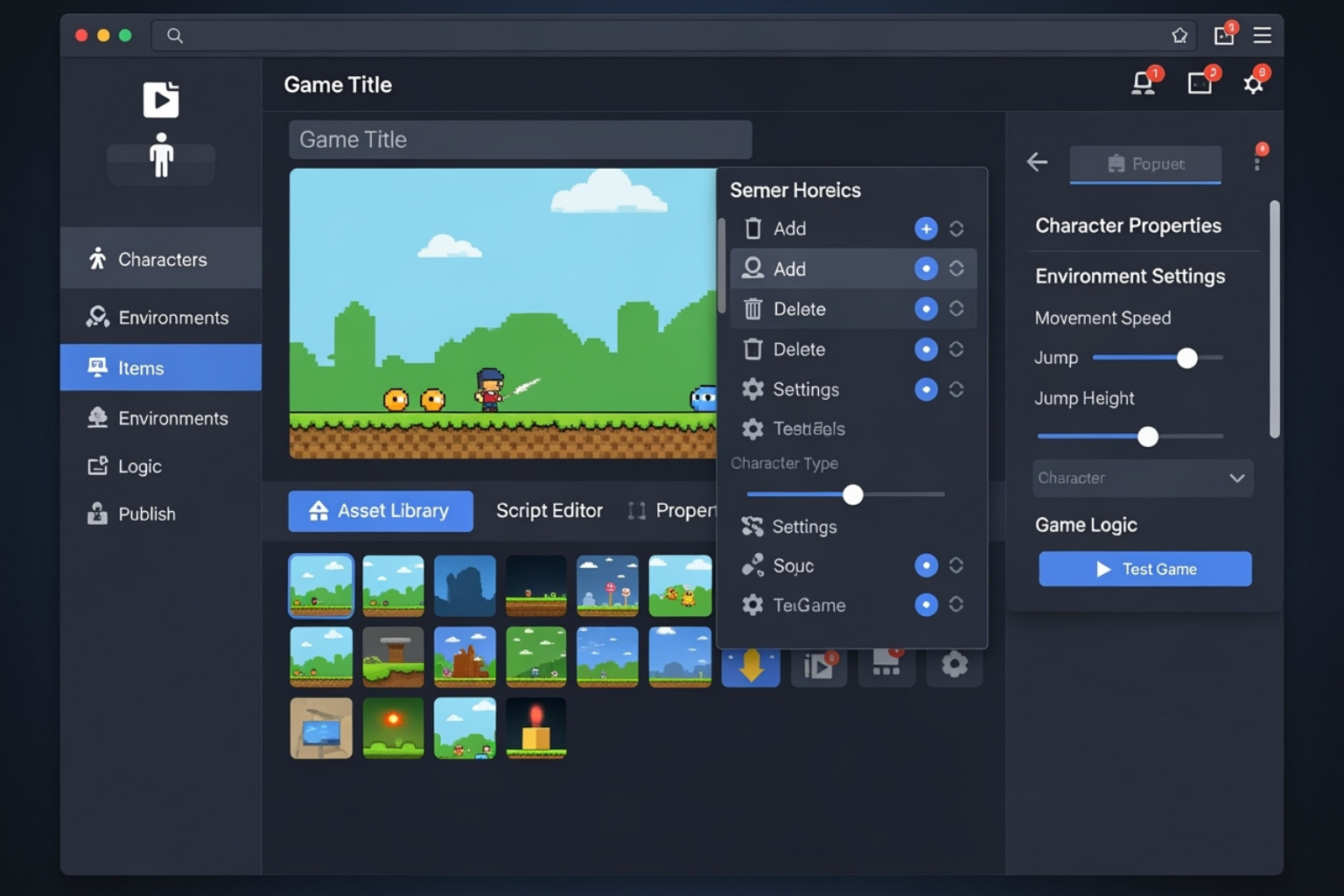
Task: Click the yellow download arrow icon
Action: click(x=751, y=667)
